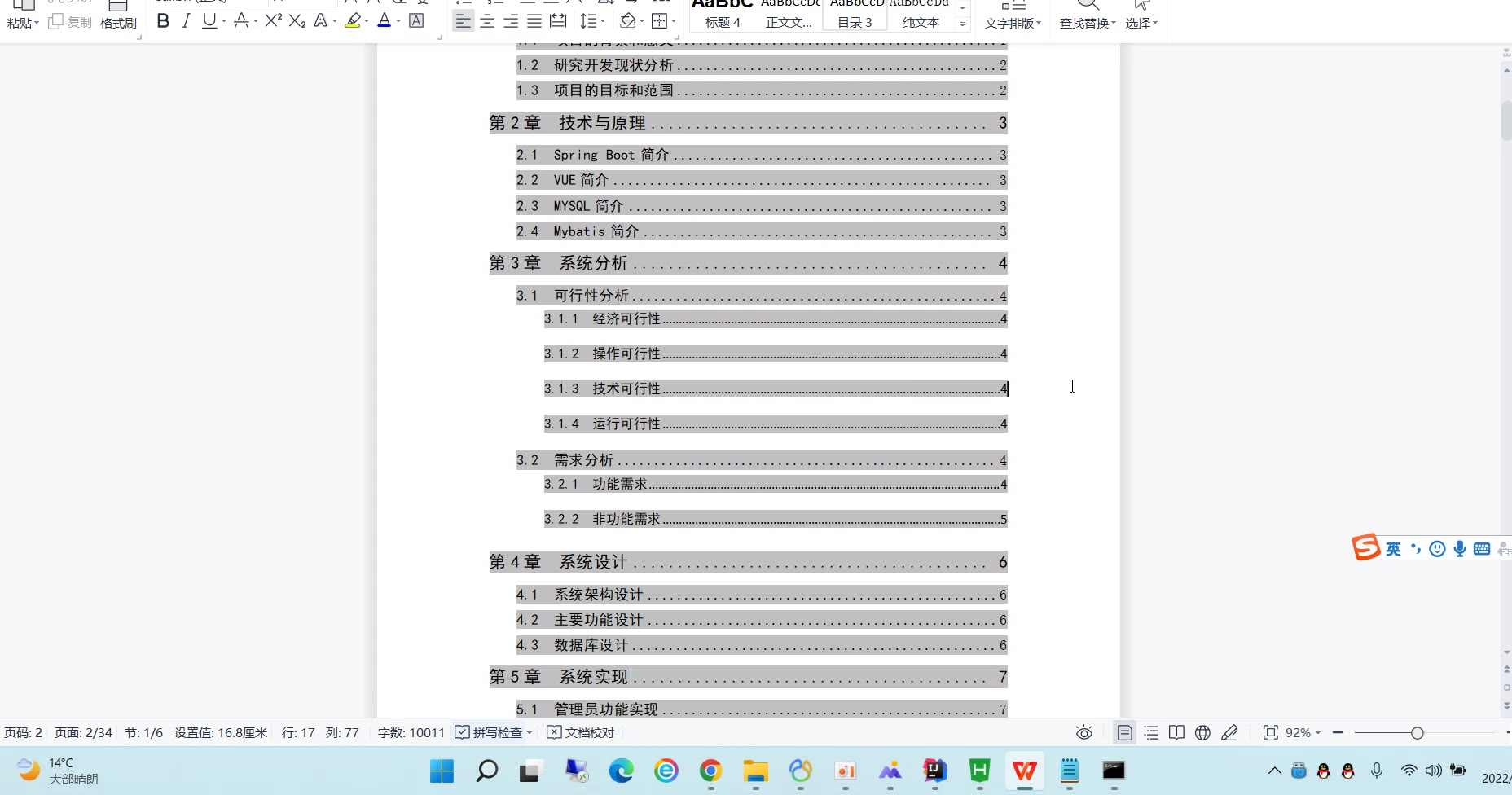Open underline style dropdown arrow
Viewport: 1512px width, 795px height.
[x=224, y=22]
